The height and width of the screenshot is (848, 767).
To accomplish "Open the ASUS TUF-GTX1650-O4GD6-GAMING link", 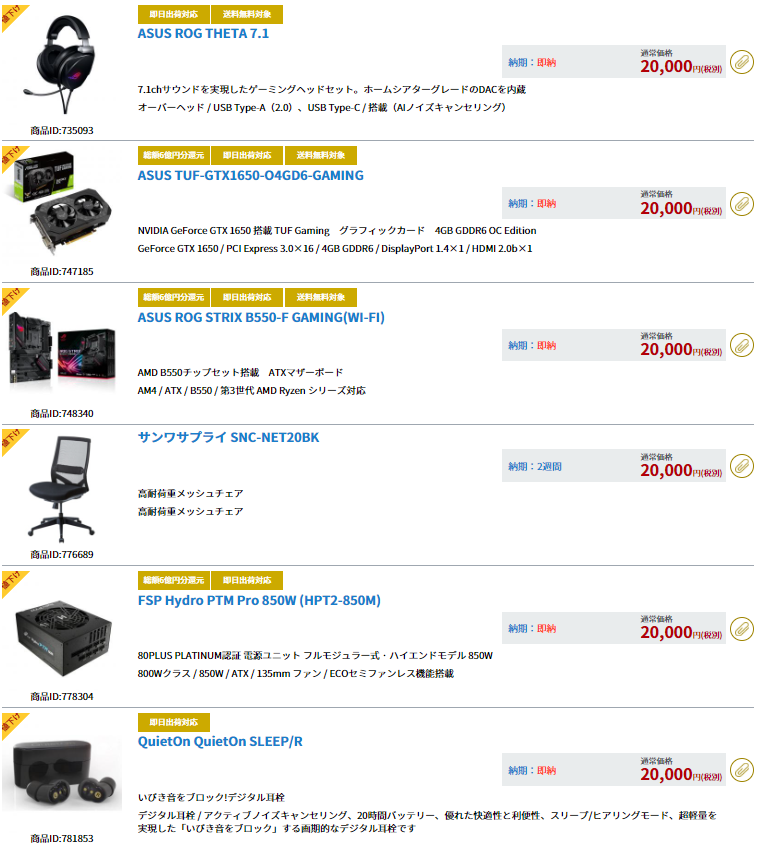I will (x=250, y=176).
